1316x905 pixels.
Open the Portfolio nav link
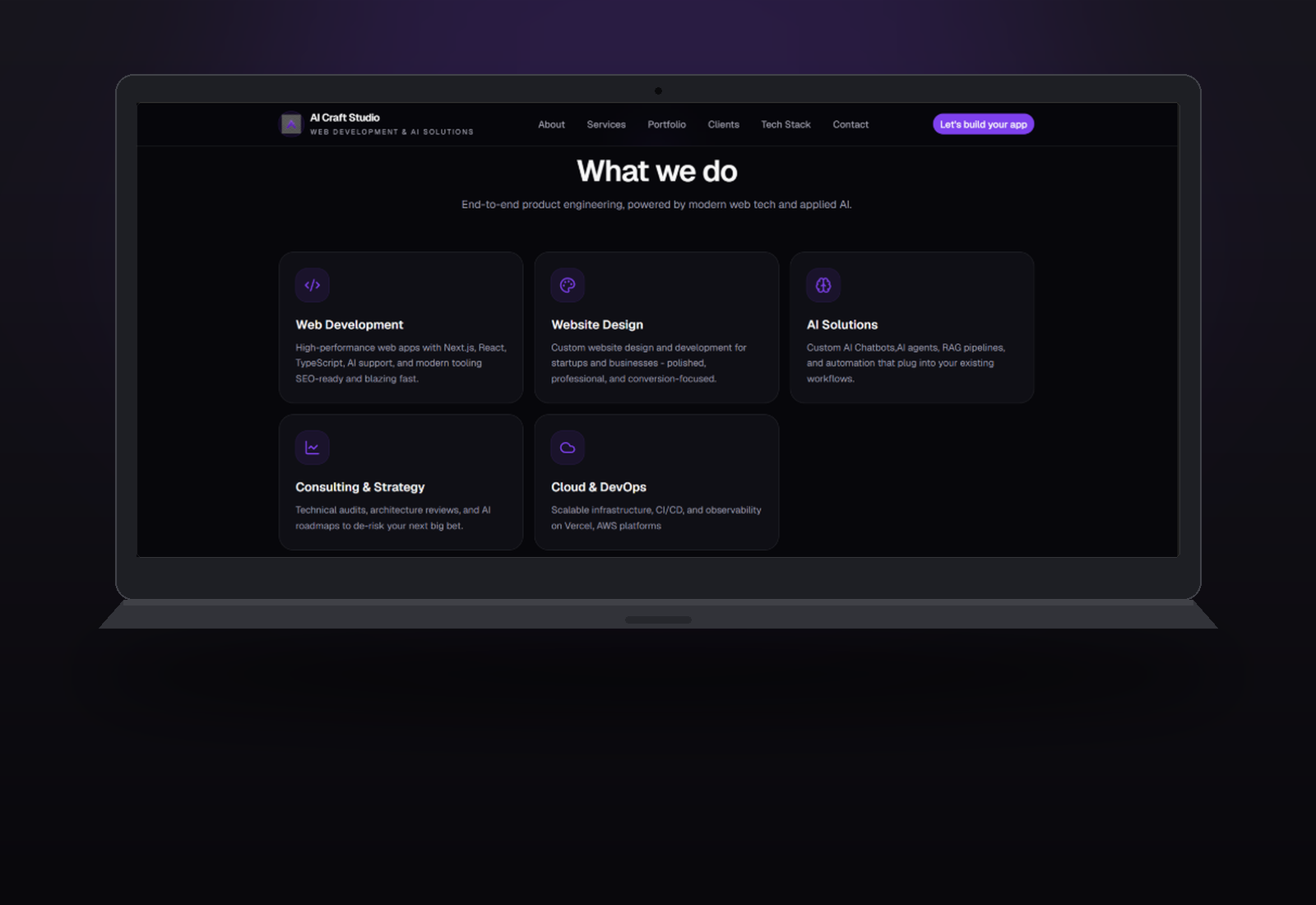(x=666, y=125)
